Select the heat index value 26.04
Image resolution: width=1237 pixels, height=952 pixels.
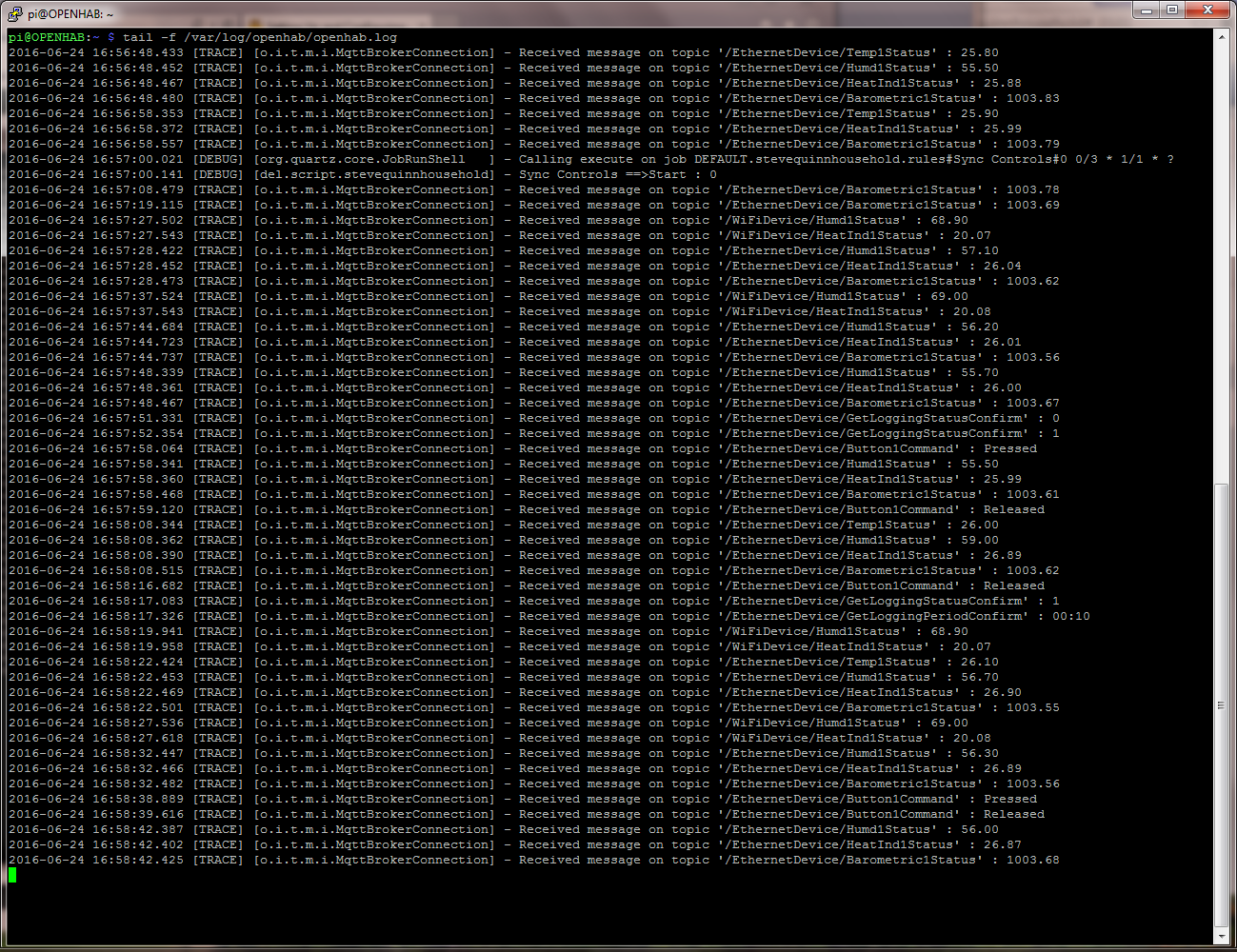tap(1003, 266)
